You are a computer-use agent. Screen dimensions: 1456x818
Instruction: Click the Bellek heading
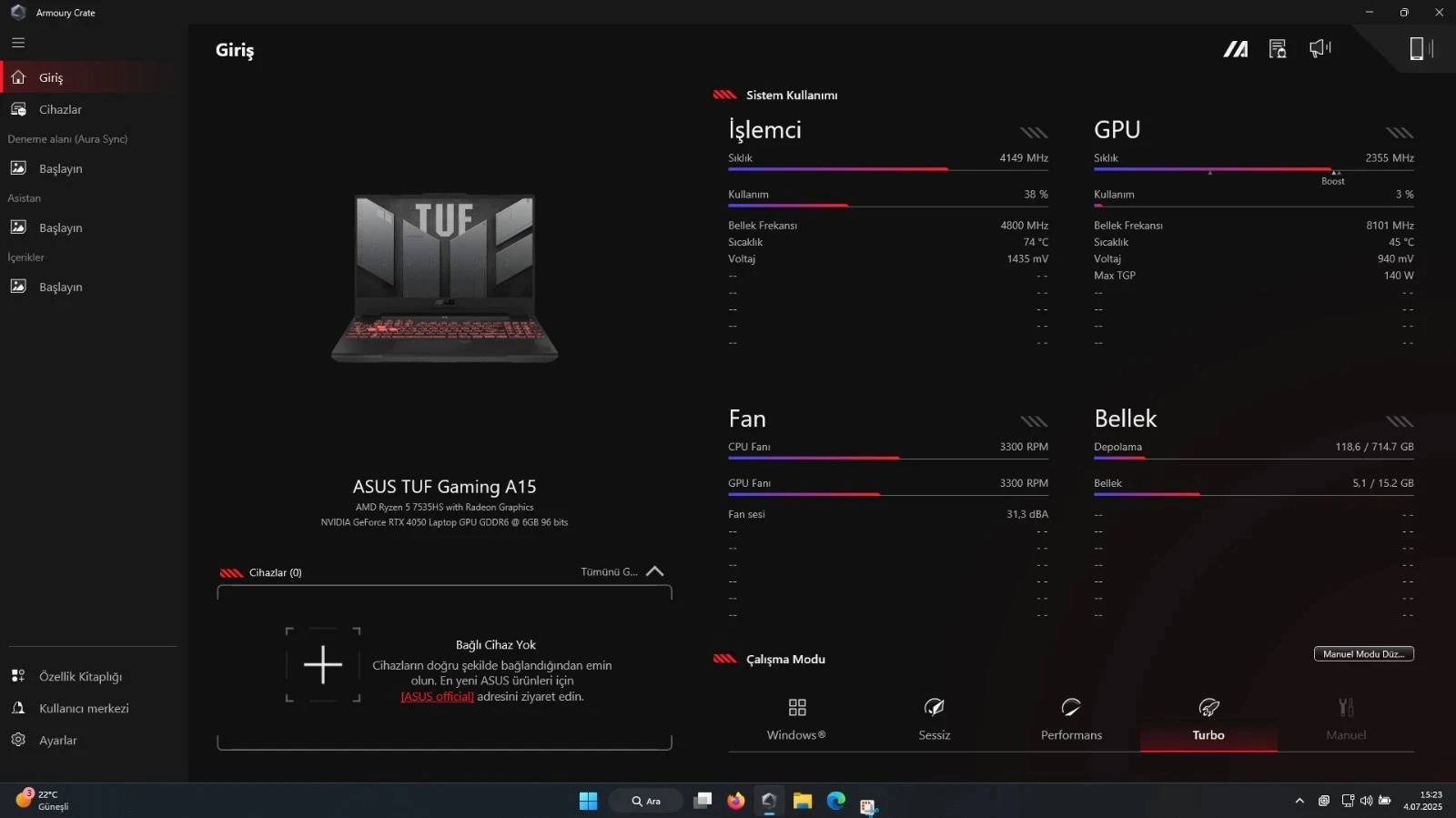tap(1126, 419)
